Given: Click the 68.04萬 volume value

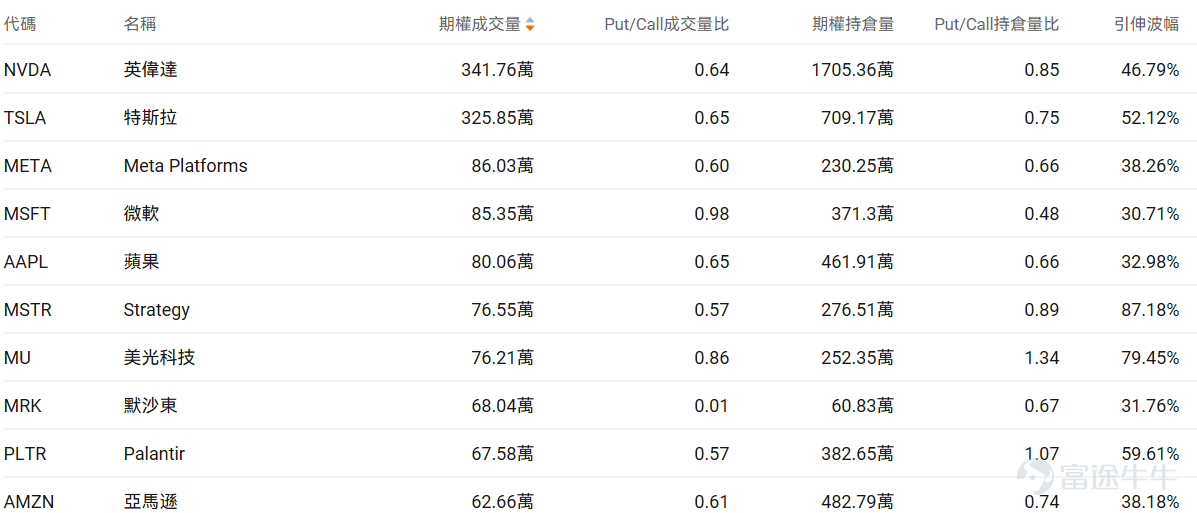Looking at the screenshot, I should tap(502, 406).
